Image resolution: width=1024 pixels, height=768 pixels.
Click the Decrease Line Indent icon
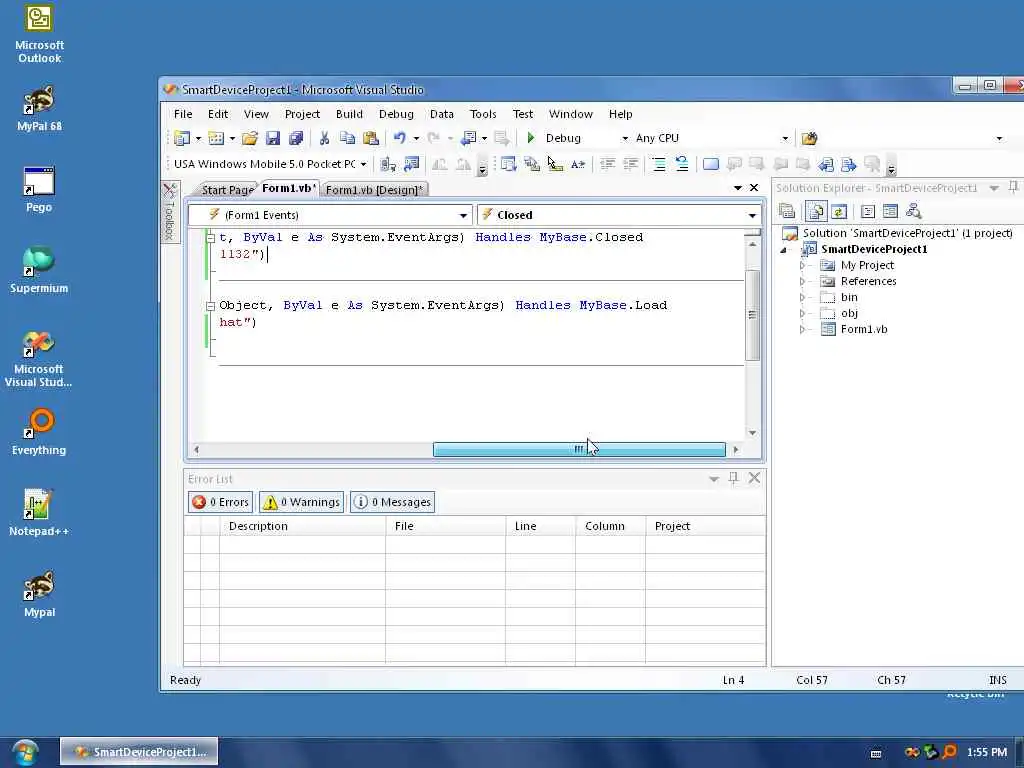click(x=607, y=164)
